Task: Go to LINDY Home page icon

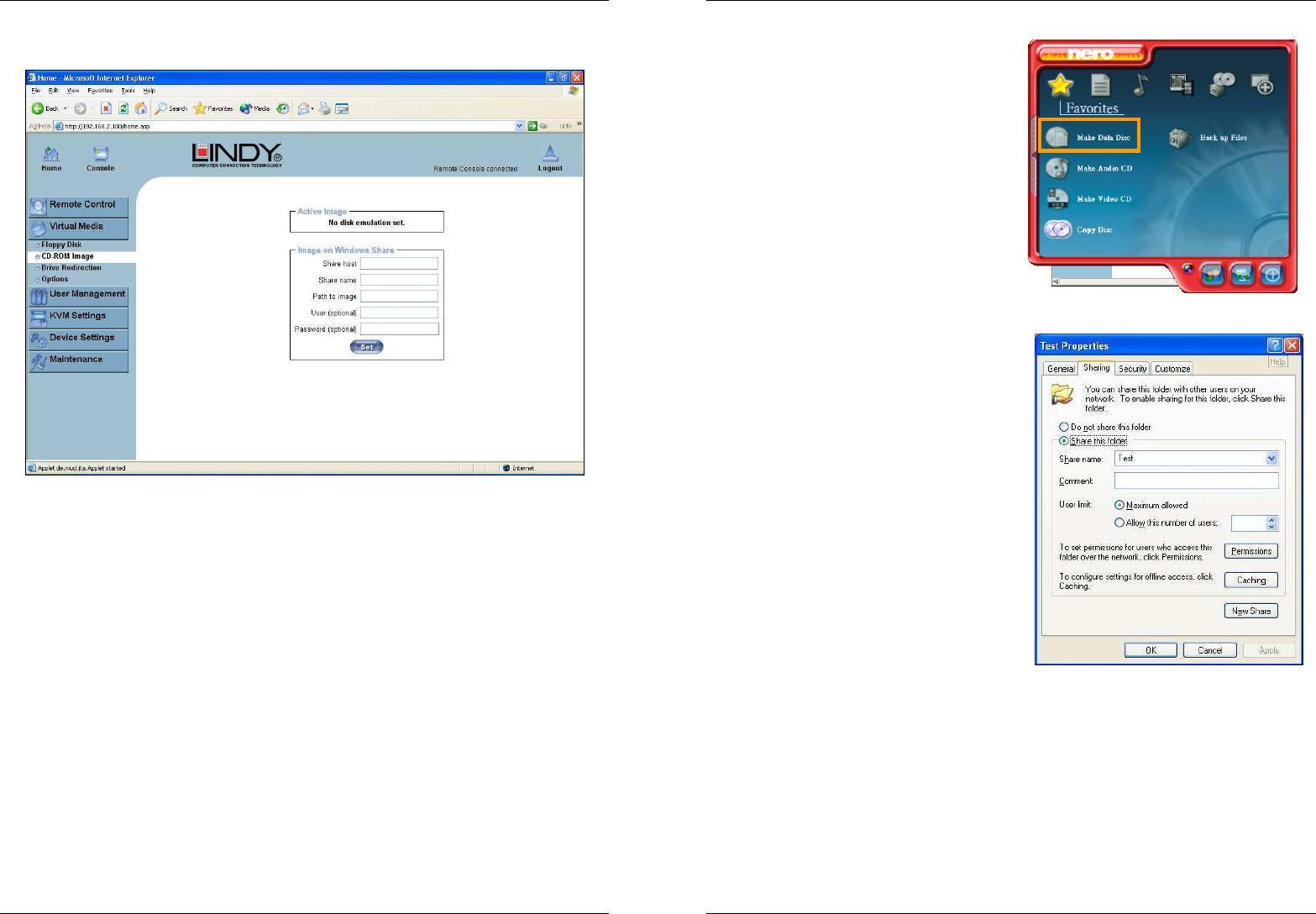Action: pyautogui.click(x=51, y=158)
